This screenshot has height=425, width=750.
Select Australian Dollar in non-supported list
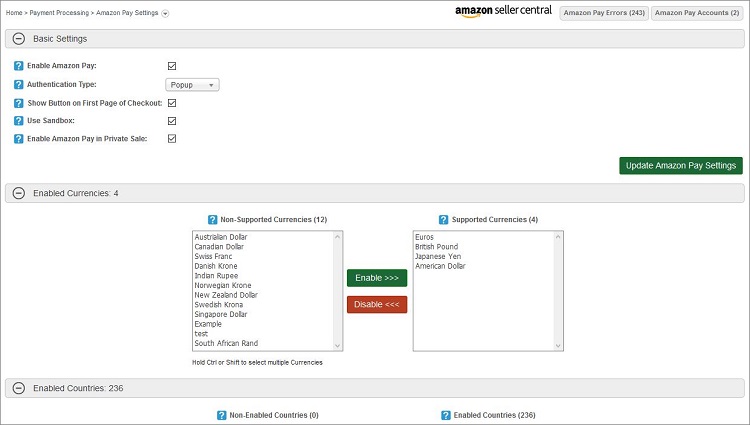pyautogui.click(x=221, y=237)
